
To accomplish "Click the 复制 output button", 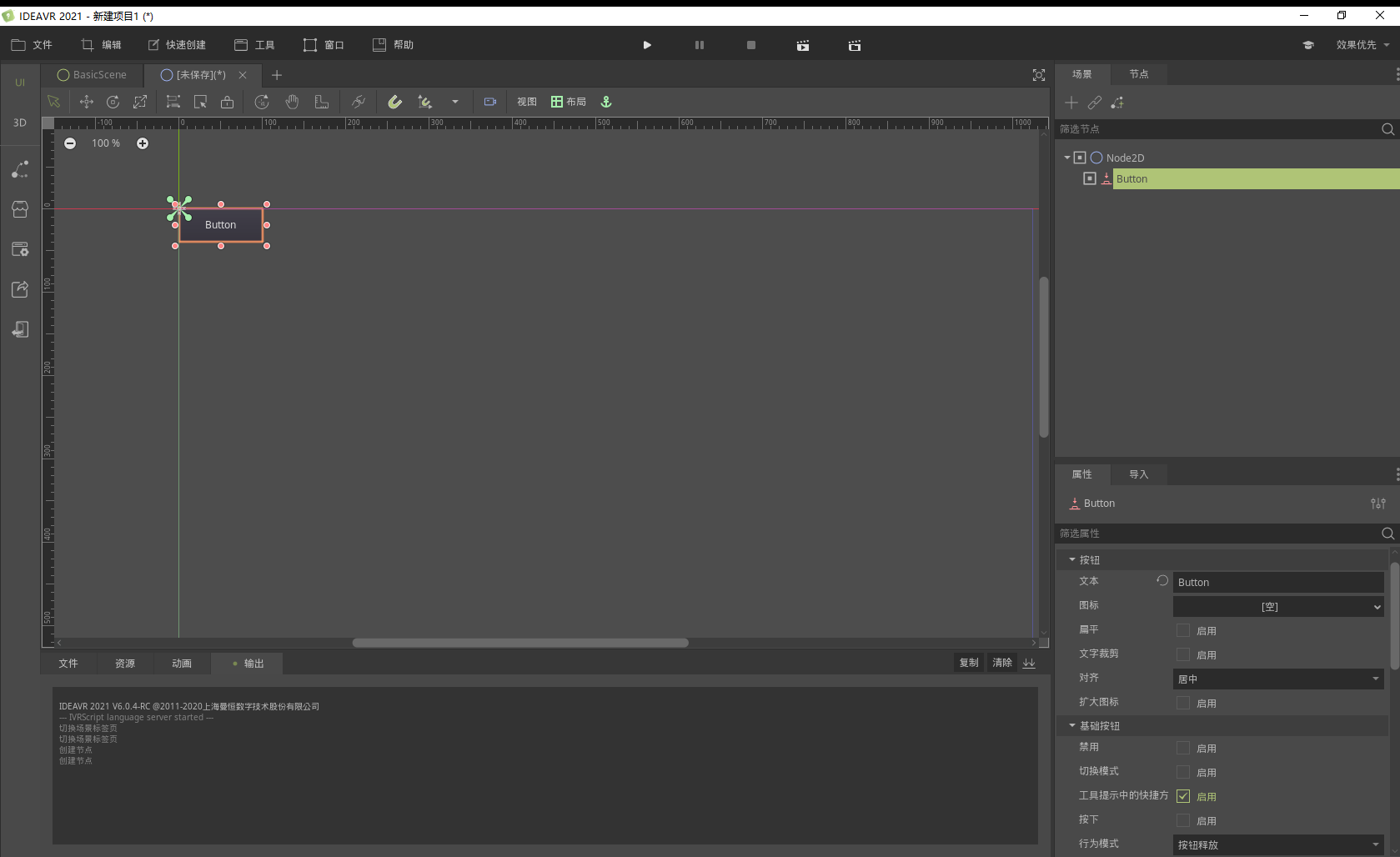I will [x=969, y=663].
